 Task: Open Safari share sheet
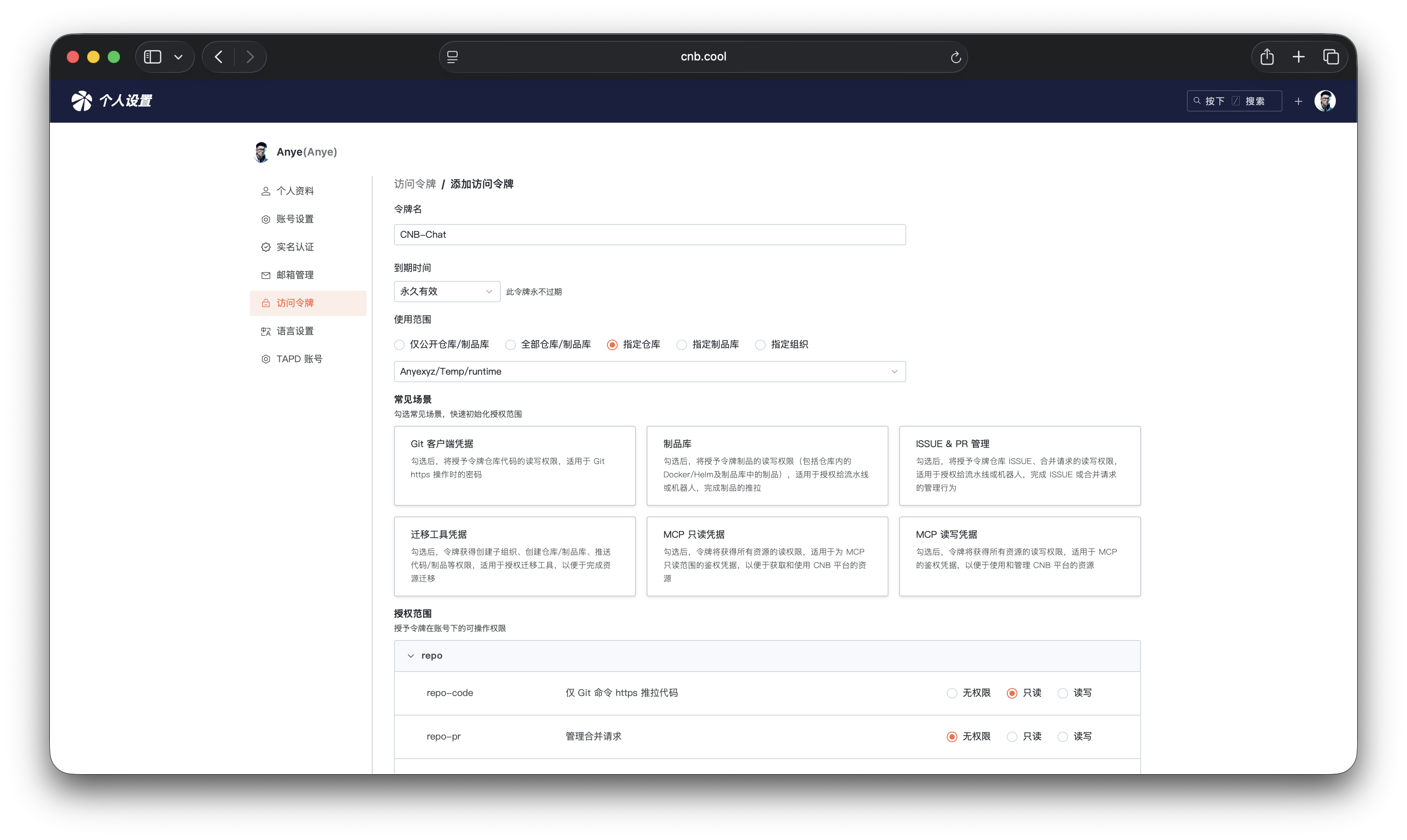[x=1267, y=56]
